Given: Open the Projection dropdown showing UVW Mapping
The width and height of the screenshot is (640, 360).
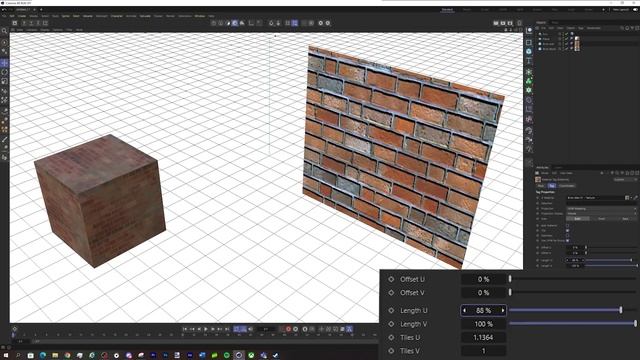Looking at the screenshot, I should pyautogui.click(x=601, y=209).
